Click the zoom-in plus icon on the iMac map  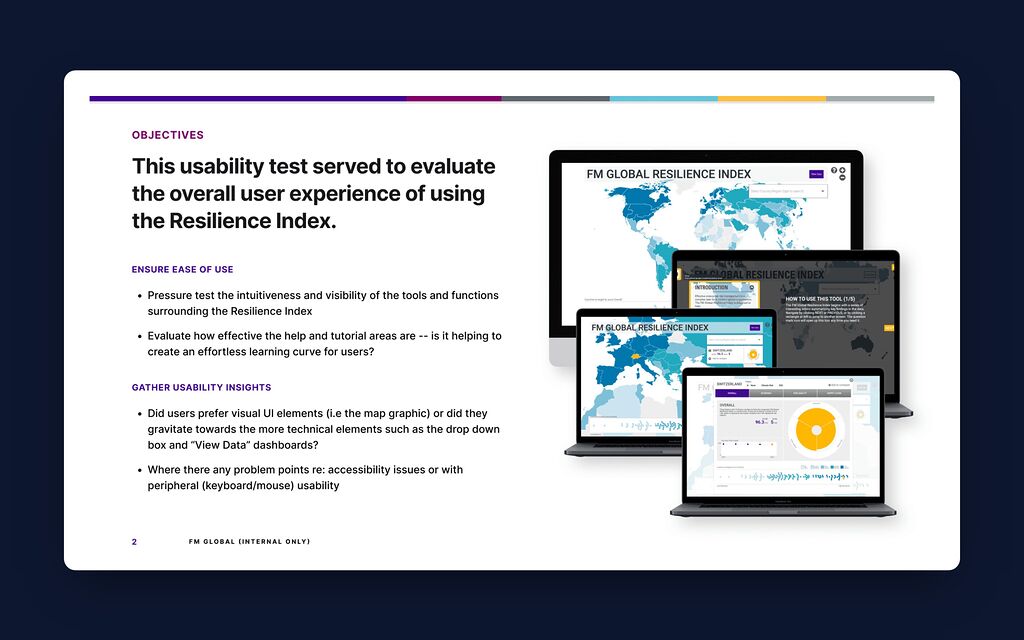(842, 170)
